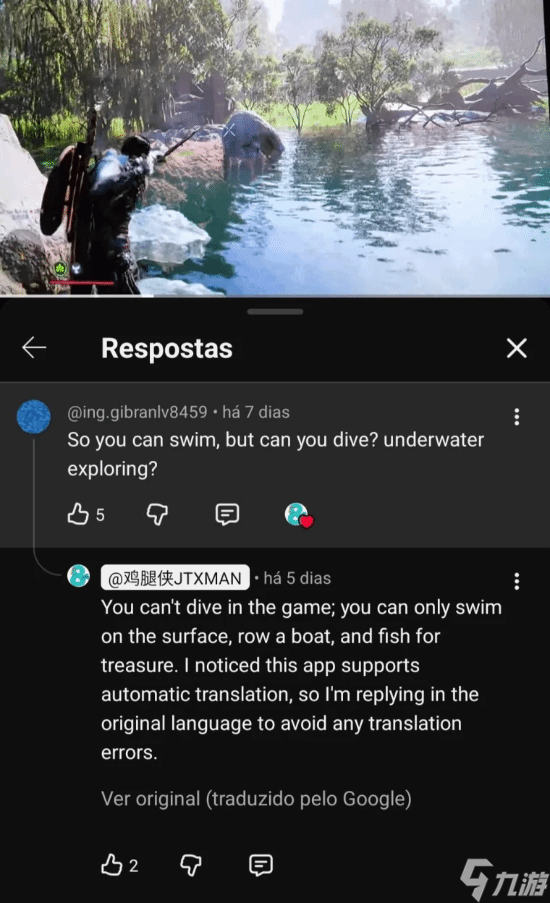Tap the creator heart badge icon

(299, 514)
